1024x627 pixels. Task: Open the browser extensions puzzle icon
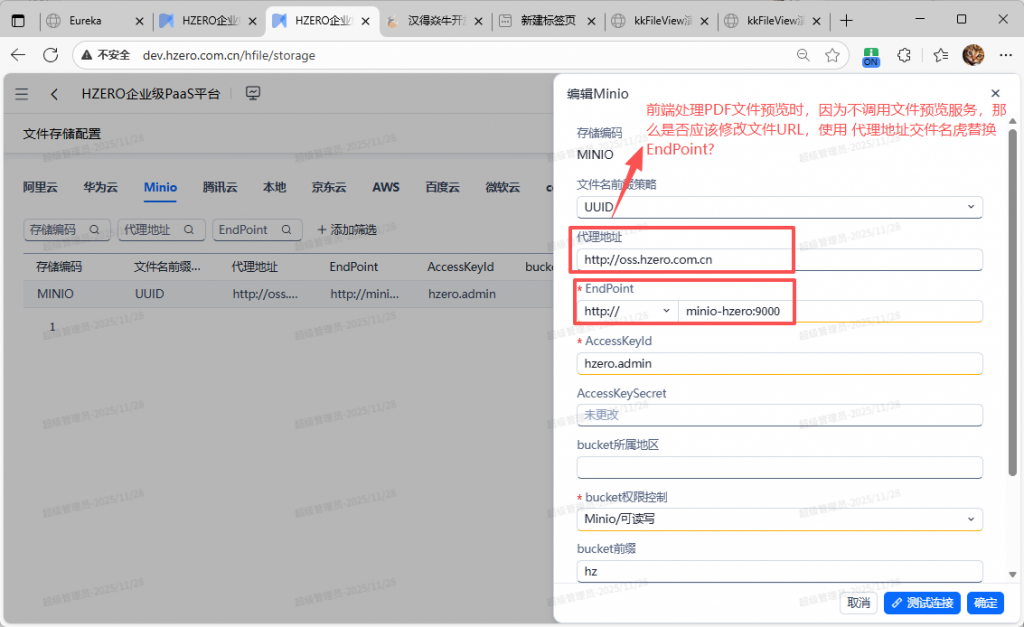[904, 55]
